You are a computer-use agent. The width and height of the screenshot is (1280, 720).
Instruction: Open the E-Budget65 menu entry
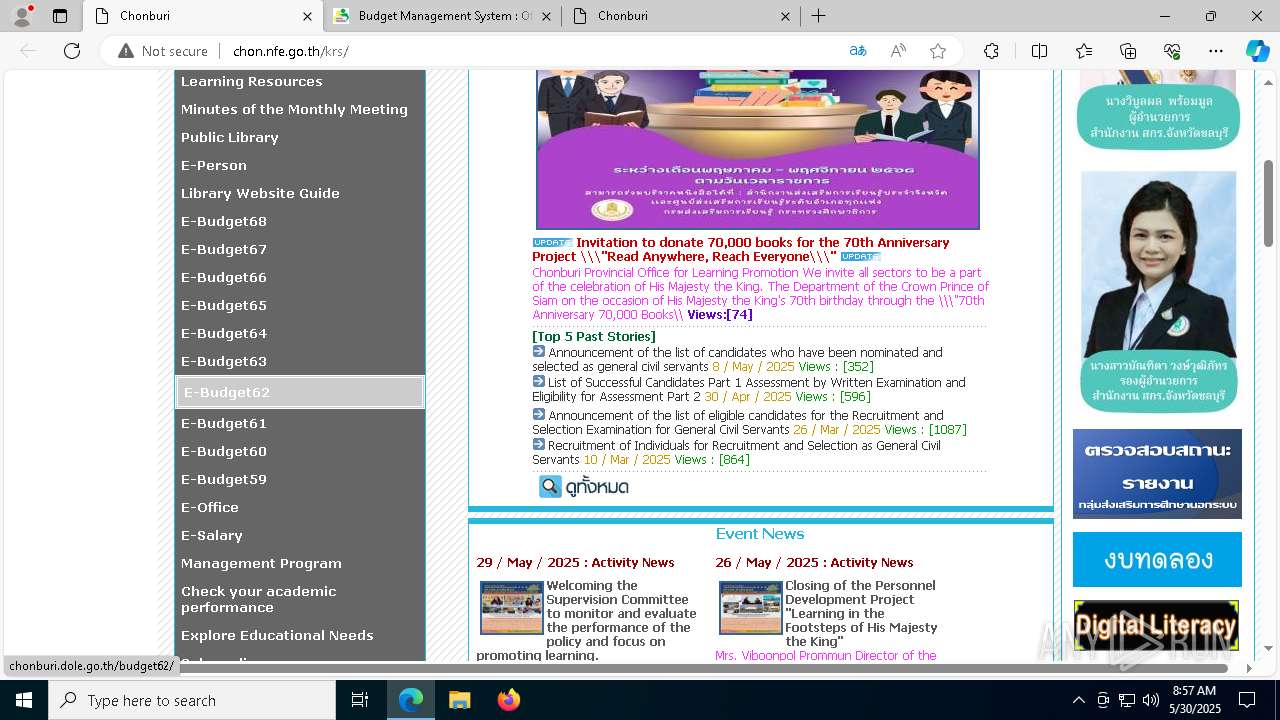pyautogui.click(x=224, y=305)
